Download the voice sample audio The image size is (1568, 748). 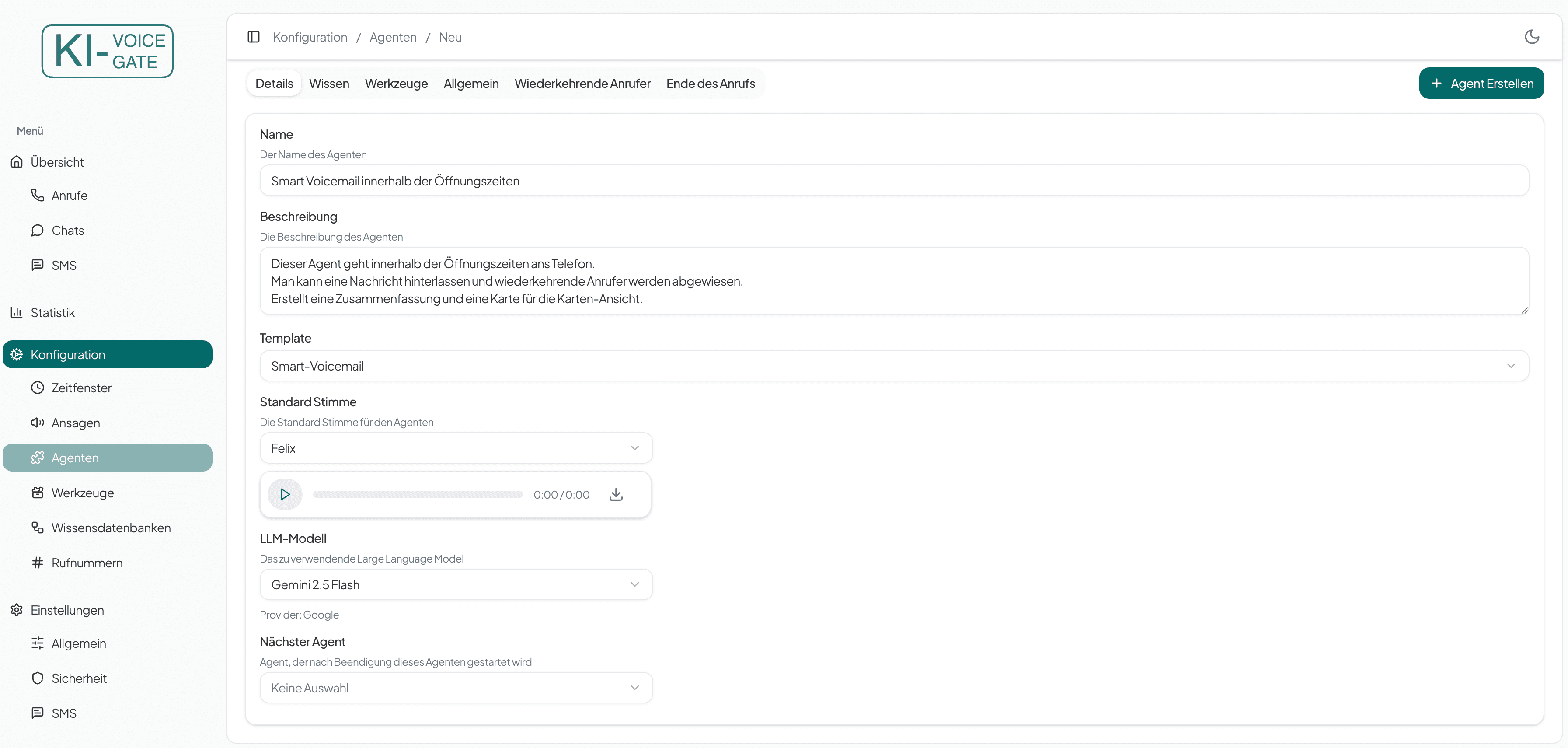[615, 494]
